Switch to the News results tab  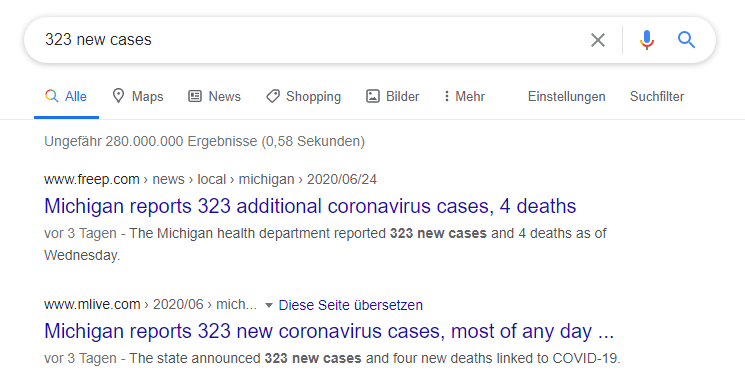click(x=215, y=96)
